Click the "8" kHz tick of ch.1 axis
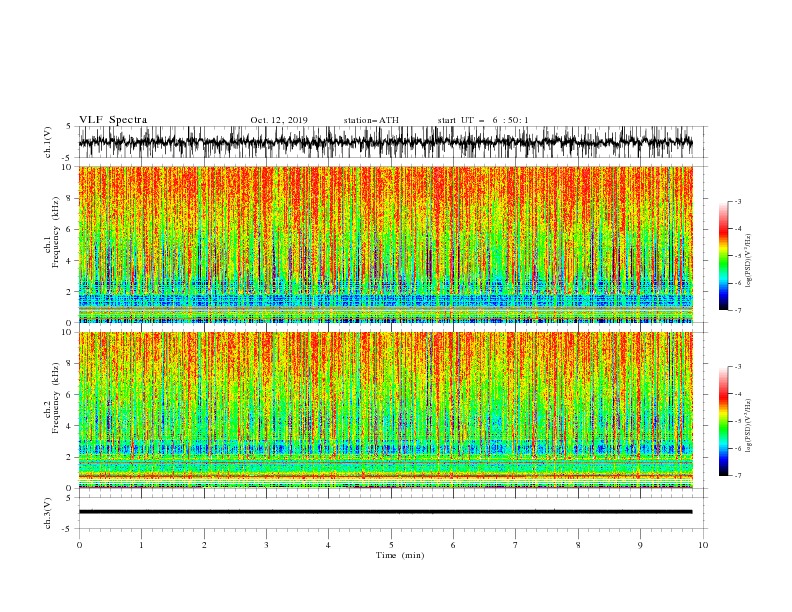 [71, 198]
